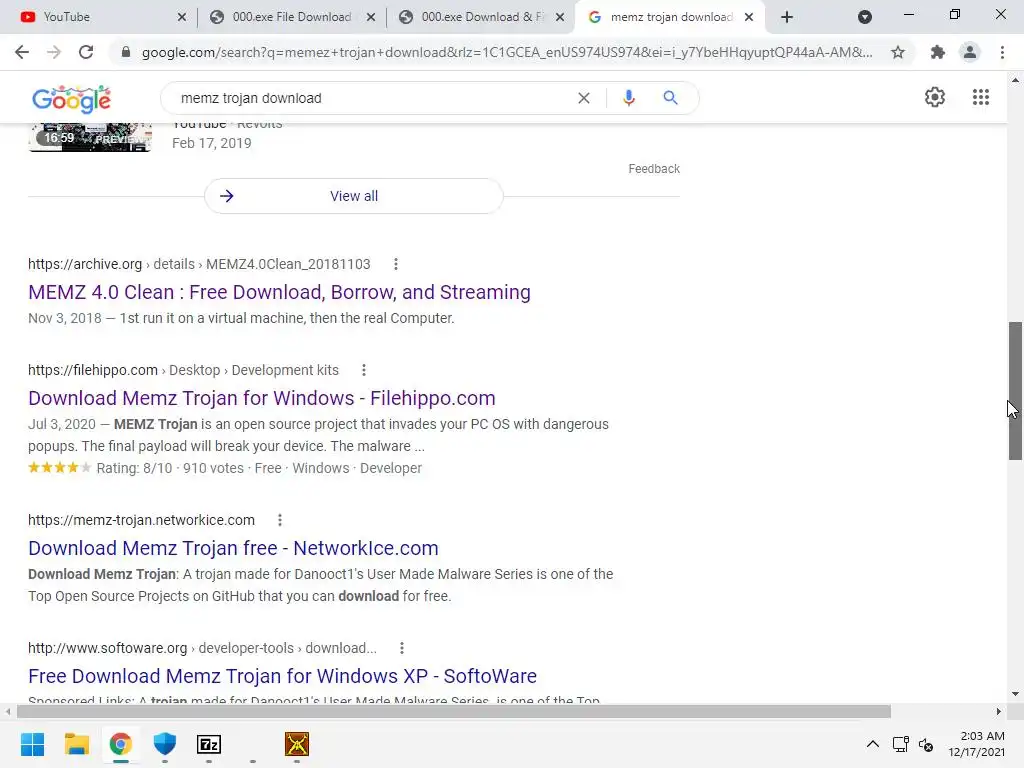Open Google apps grid
This screenshot has height=768, width=1024.
coord(981,97)
